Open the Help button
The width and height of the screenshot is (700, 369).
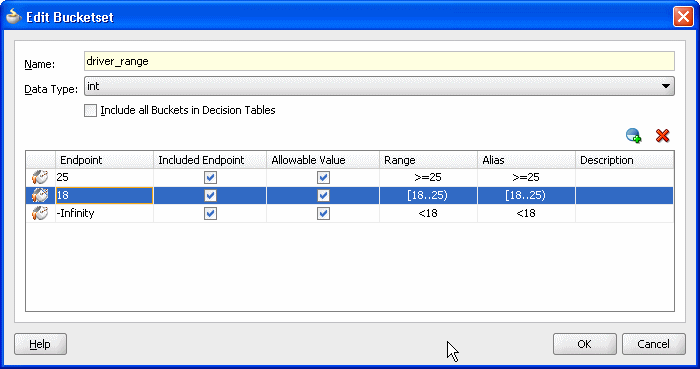pyautogui.click(x=40, y=344)
